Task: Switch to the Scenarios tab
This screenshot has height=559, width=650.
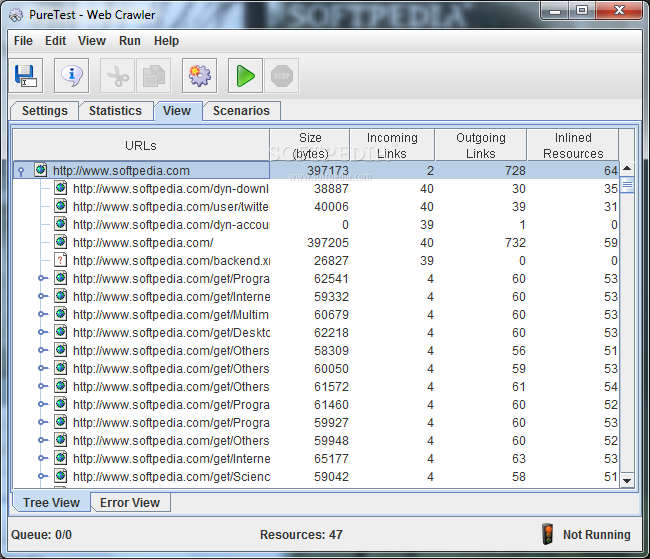Action: [241, 111]
